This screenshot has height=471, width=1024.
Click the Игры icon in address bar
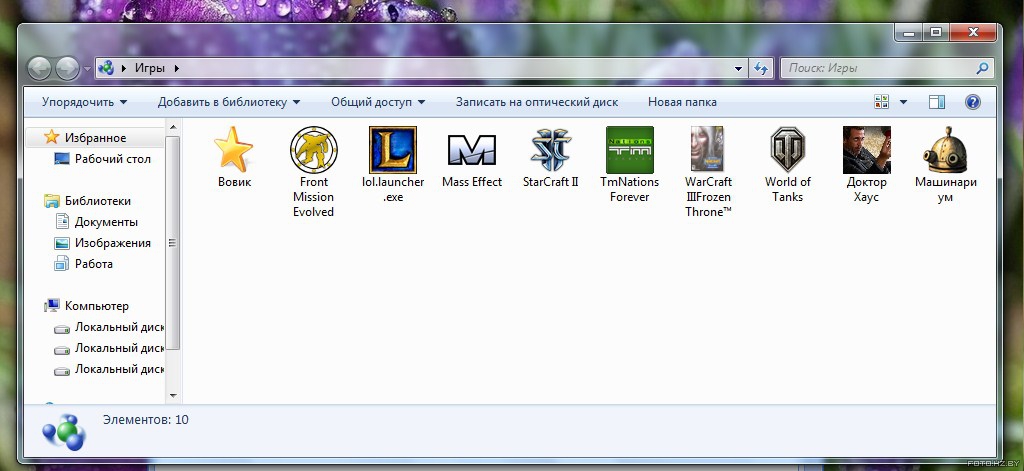tap(106, 68)
